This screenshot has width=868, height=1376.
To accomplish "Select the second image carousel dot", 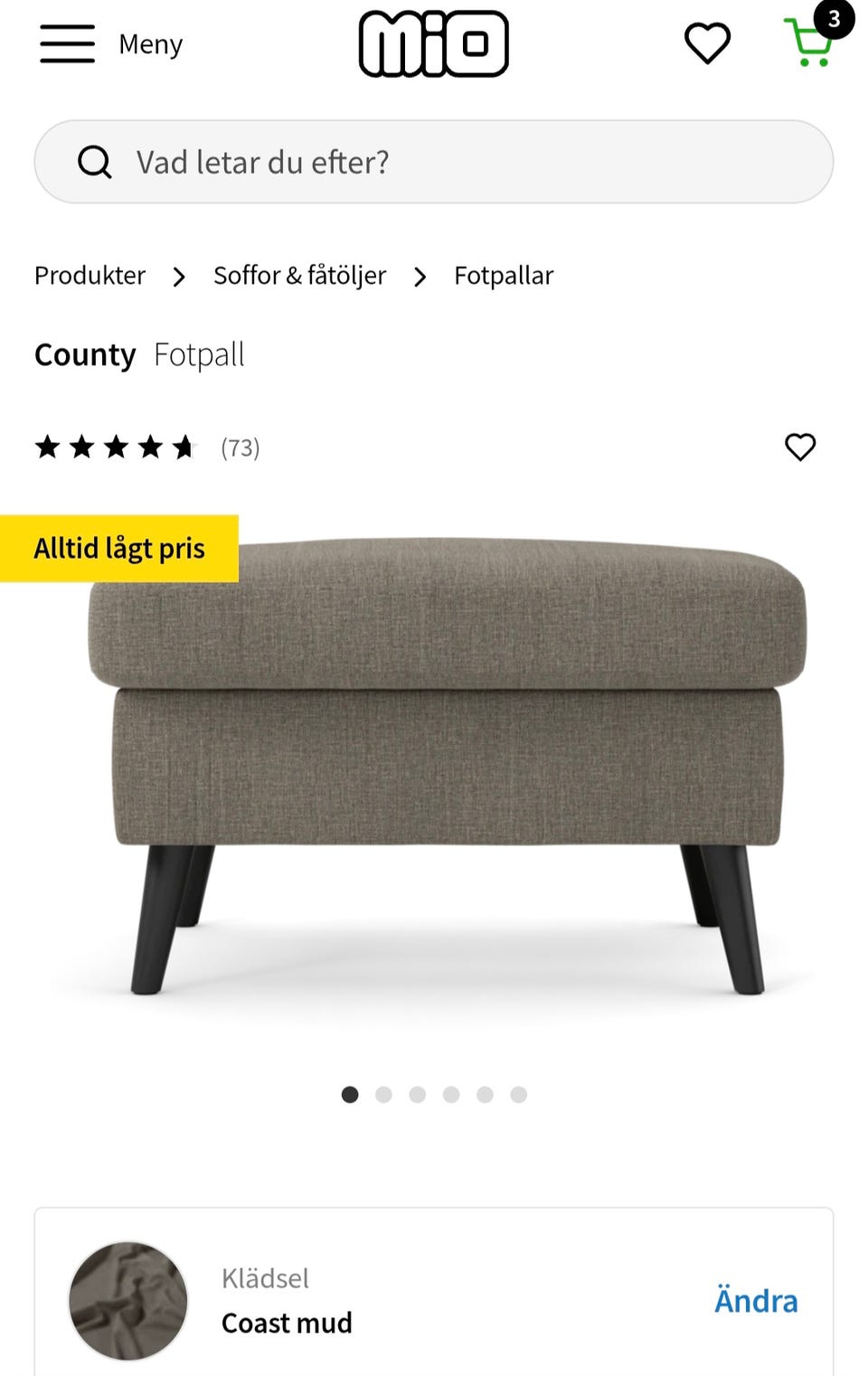I will (383, 1095).
